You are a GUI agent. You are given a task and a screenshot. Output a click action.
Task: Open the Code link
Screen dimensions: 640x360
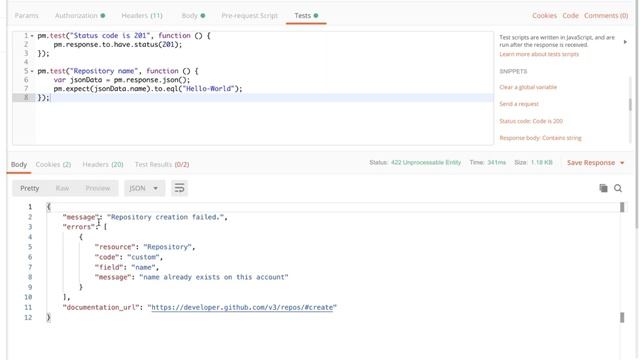pos(570,16)
